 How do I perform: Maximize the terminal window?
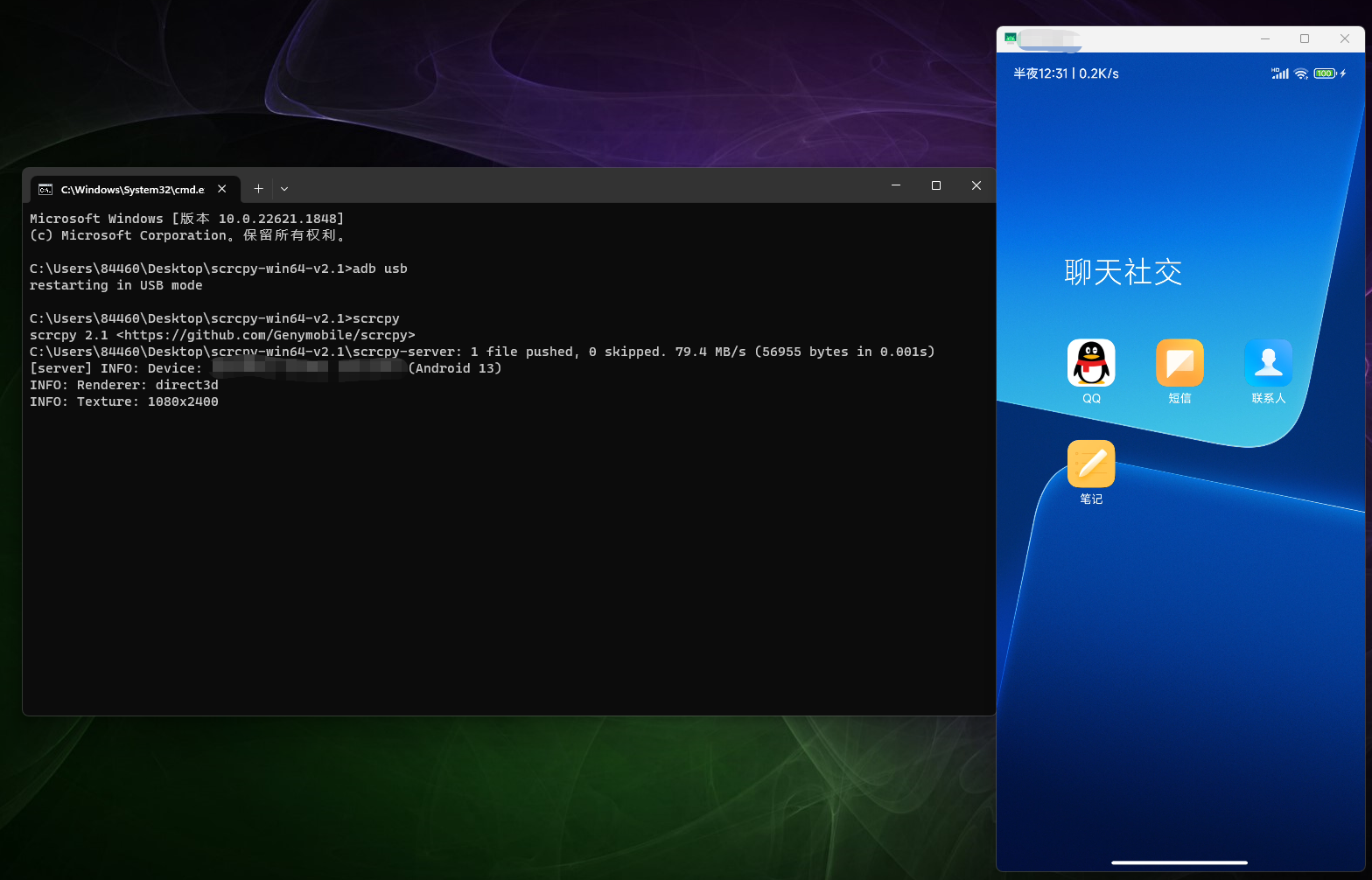(x=936, y=185)
